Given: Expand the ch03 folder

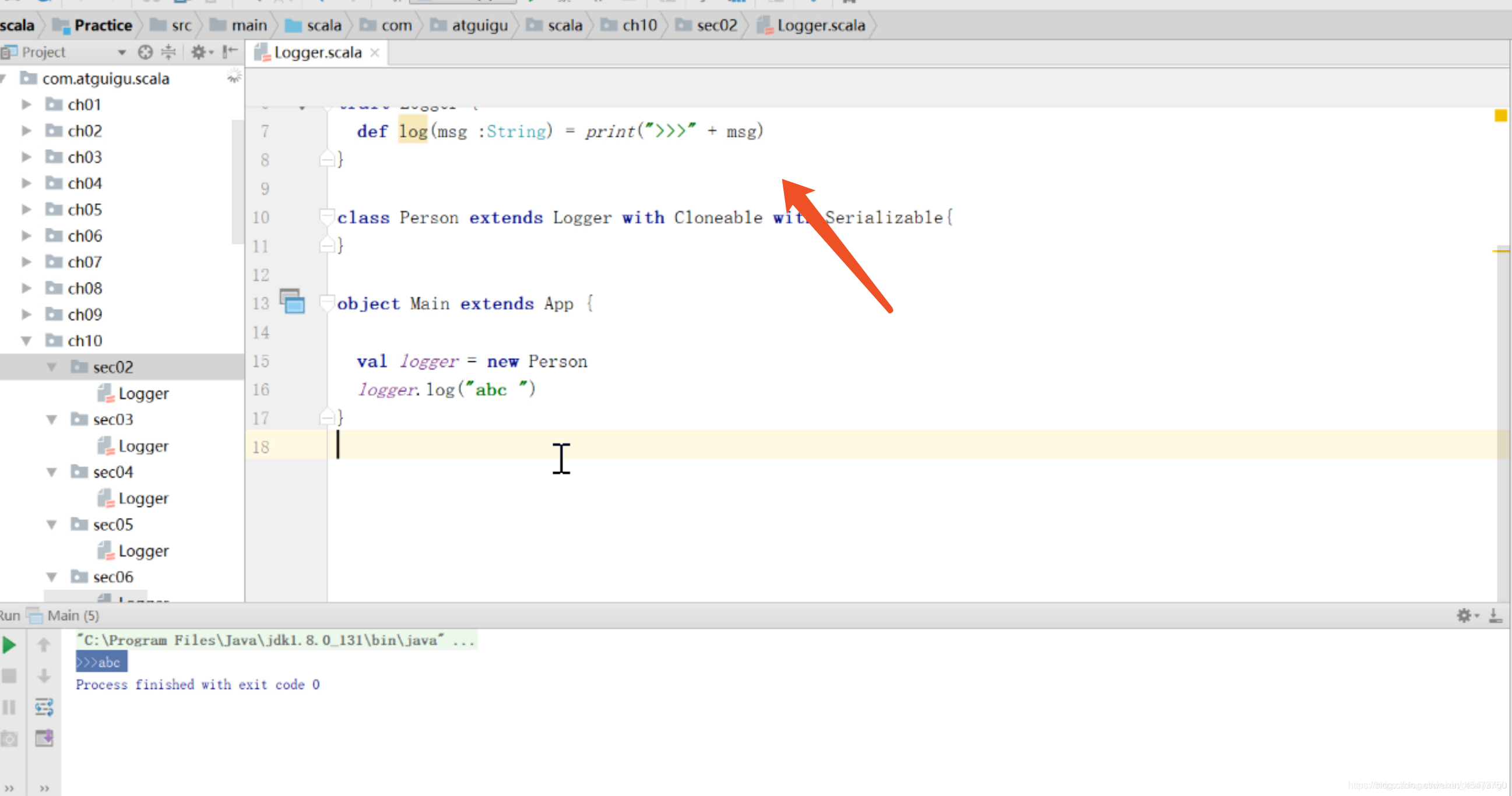Looking at the screenshot, I should [26, 157].
